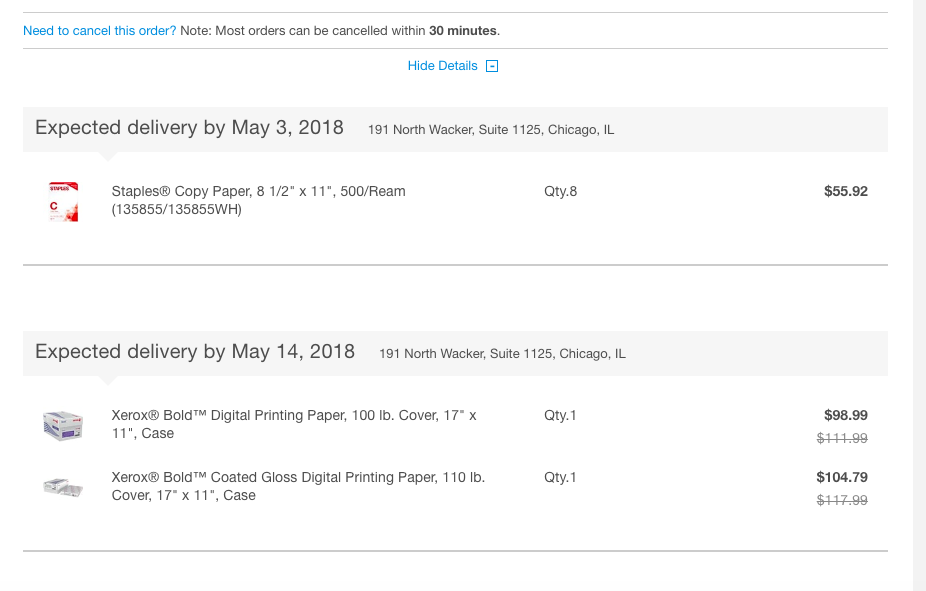Click the 'Need to cancel this order?' link
The width and height of the screenshot is (926, 591).
coord(99,31)
